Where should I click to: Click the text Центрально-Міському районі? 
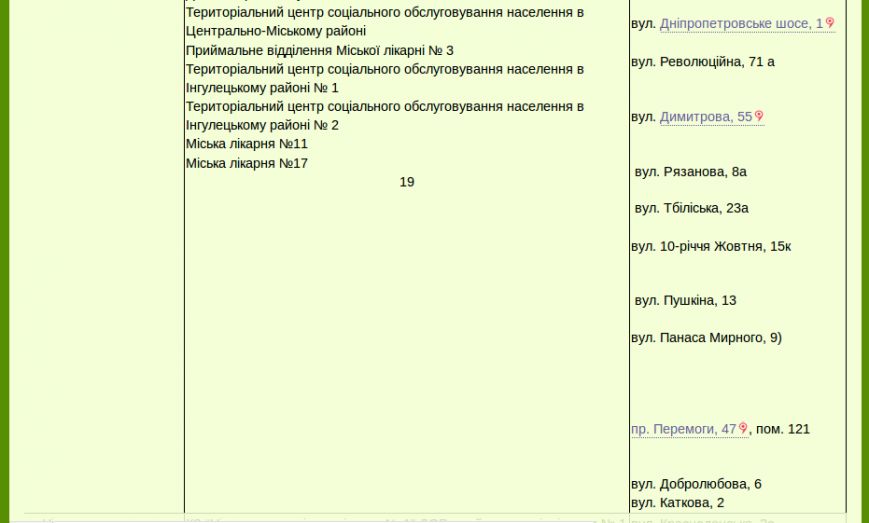point(275,31)
